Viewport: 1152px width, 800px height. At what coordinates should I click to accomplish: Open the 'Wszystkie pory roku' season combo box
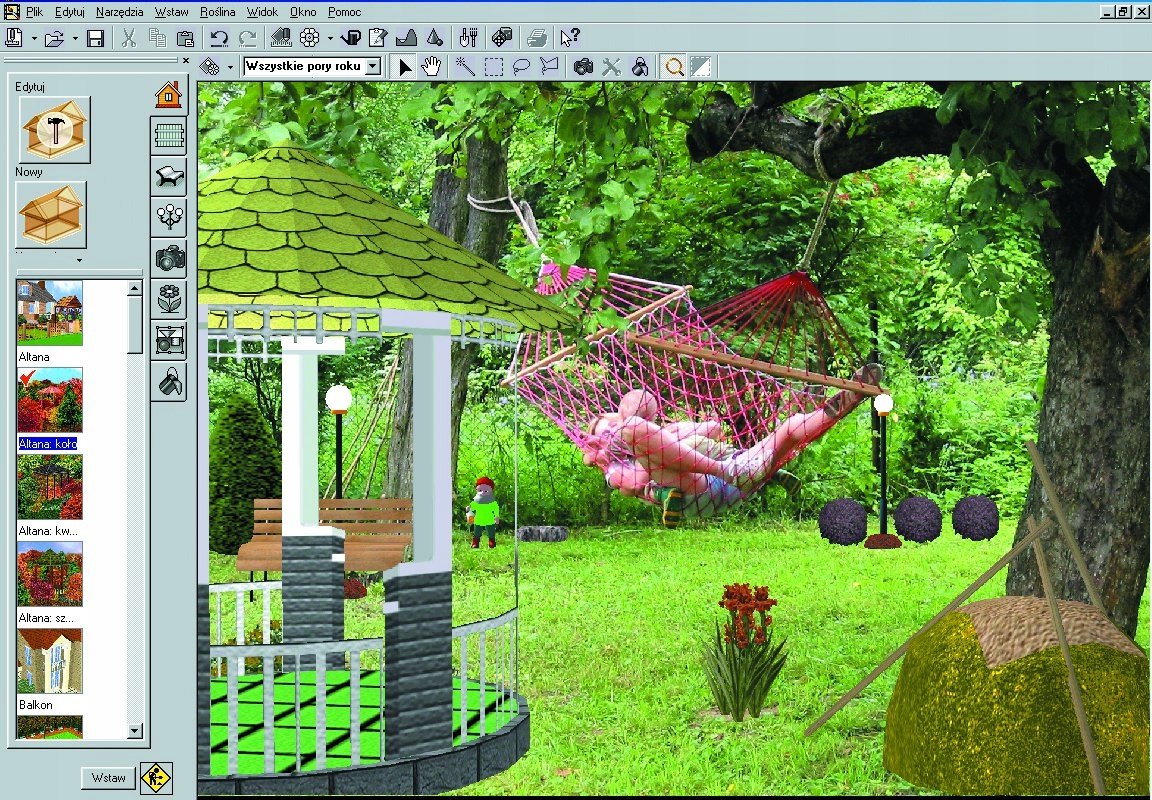[313, 66]
